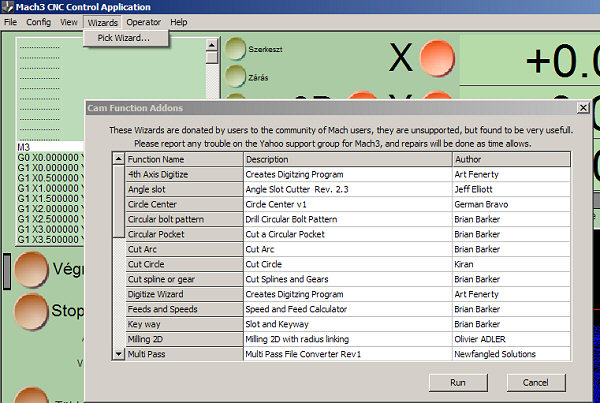This screenshot has width=600, height=403.
Task: Click the Zárás round button
Action: click(235, 76)
